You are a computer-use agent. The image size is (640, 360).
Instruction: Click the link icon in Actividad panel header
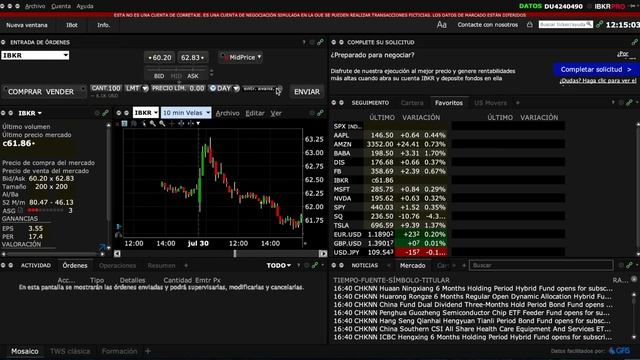(315, 265)
